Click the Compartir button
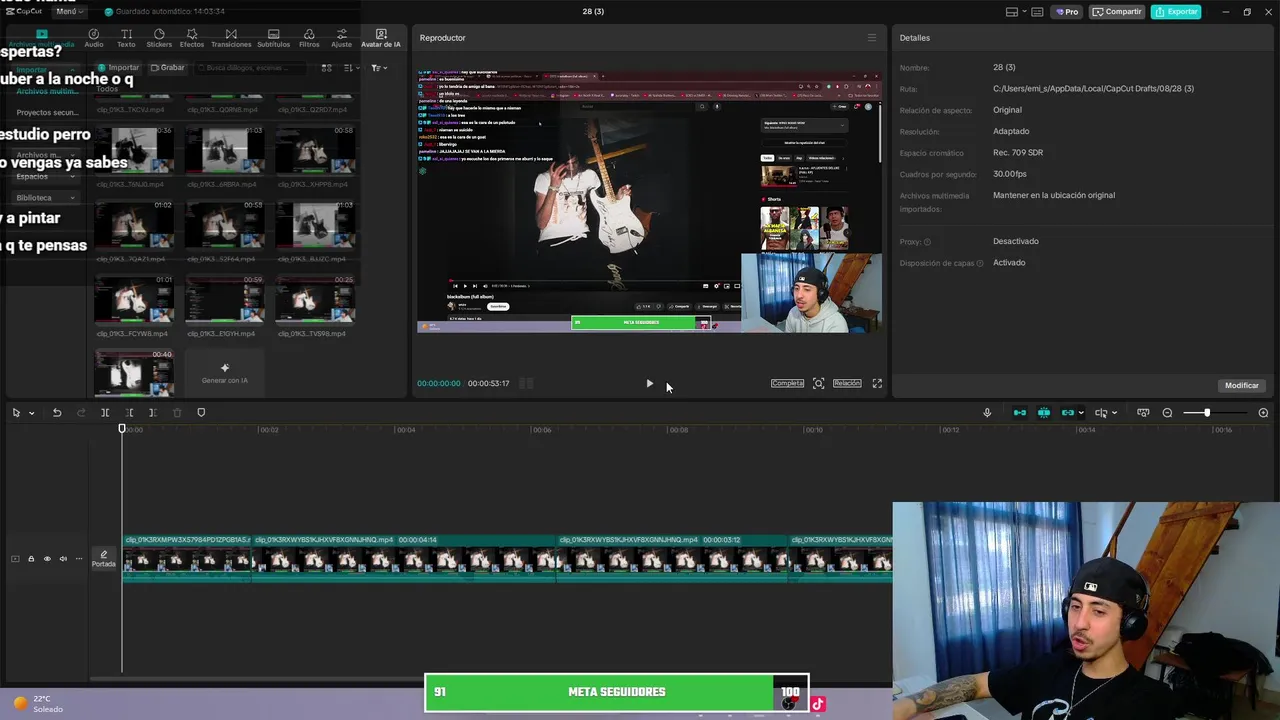 (x=1117, y=12)
